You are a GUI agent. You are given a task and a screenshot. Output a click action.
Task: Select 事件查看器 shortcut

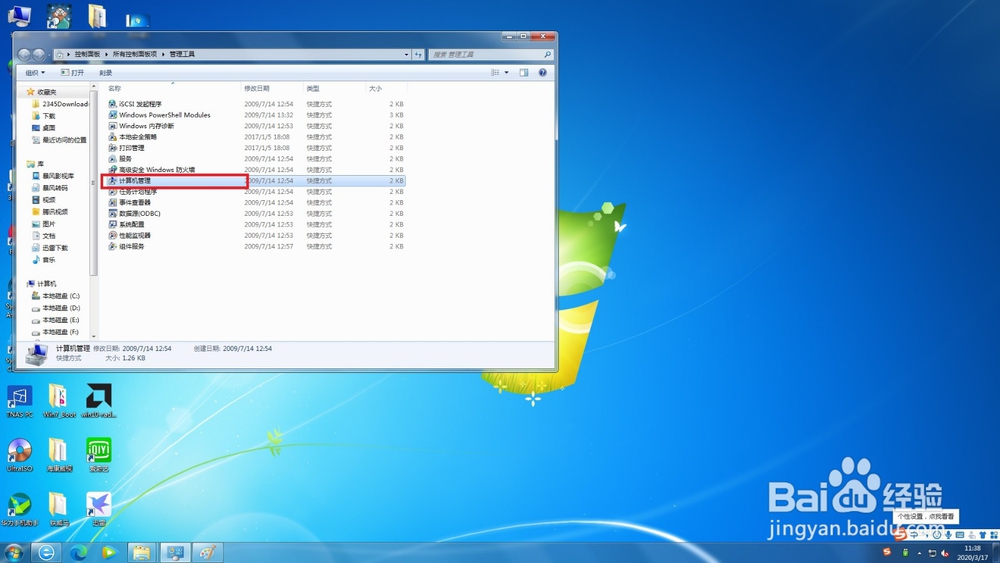click(129, 202)
